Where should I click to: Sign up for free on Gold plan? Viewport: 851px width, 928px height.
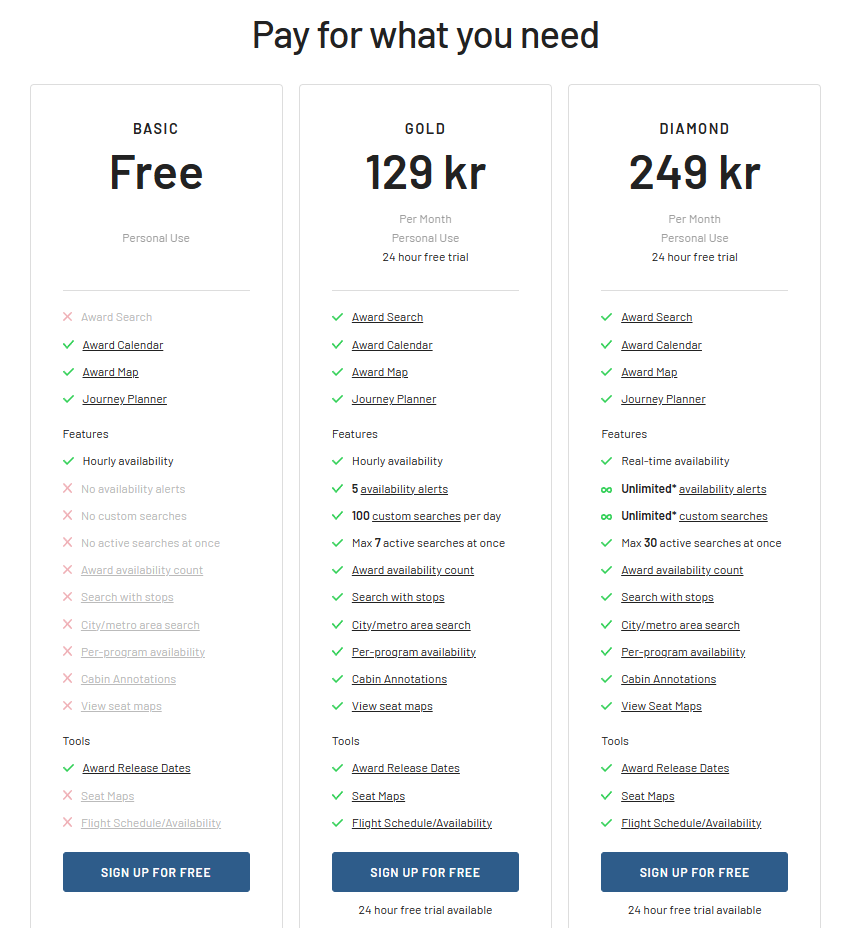pyautogui.click(x=425, y=872)
